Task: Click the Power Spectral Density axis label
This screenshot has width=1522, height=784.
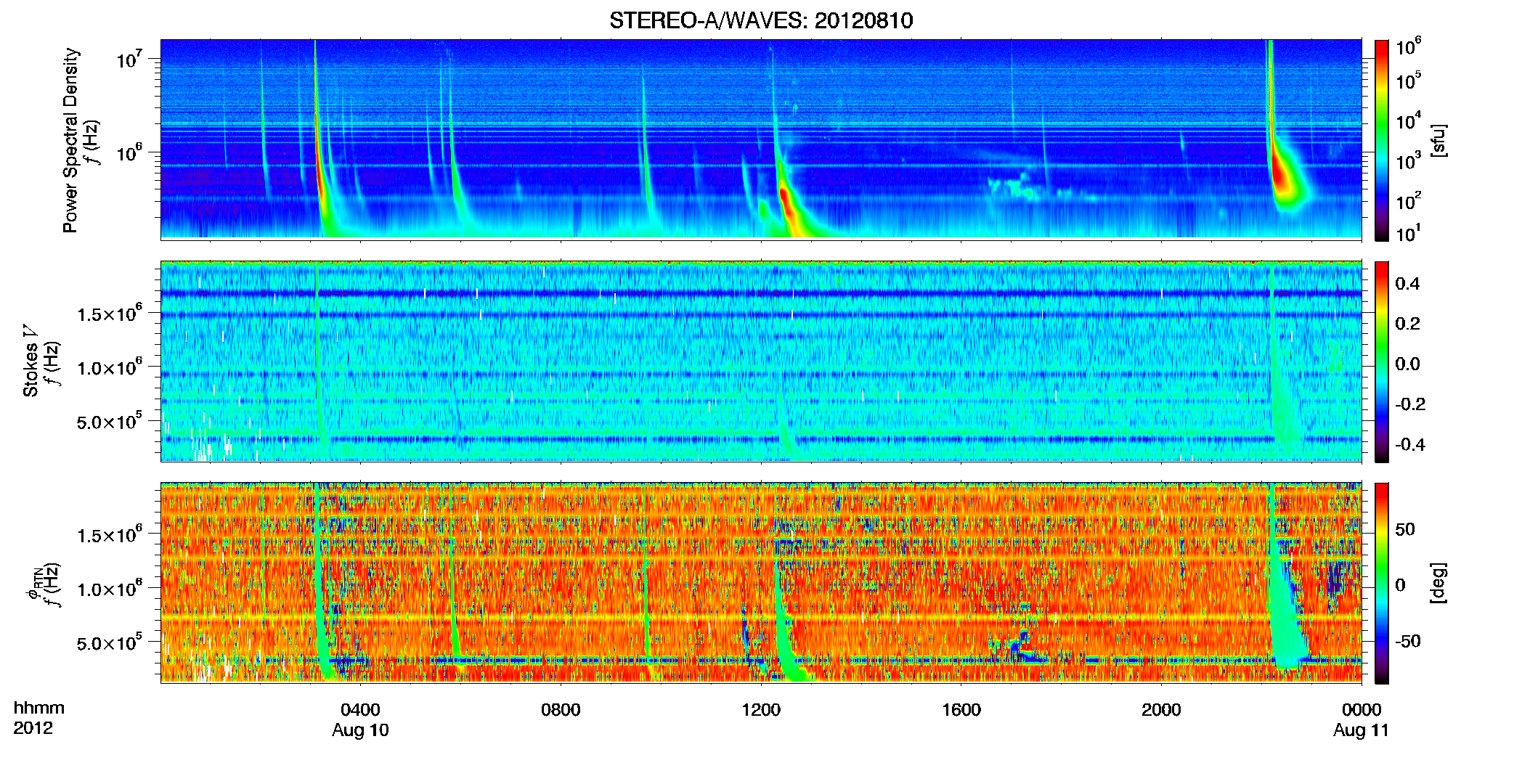Action: tap(70, 140)
